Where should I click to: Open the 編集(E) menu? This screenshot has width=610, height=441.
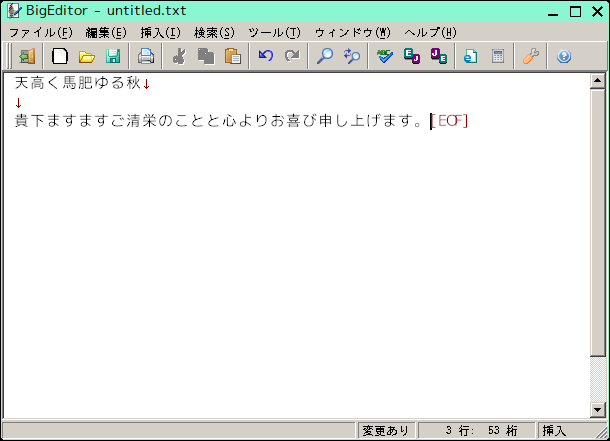pyautogui.click(x=106, y=33)
